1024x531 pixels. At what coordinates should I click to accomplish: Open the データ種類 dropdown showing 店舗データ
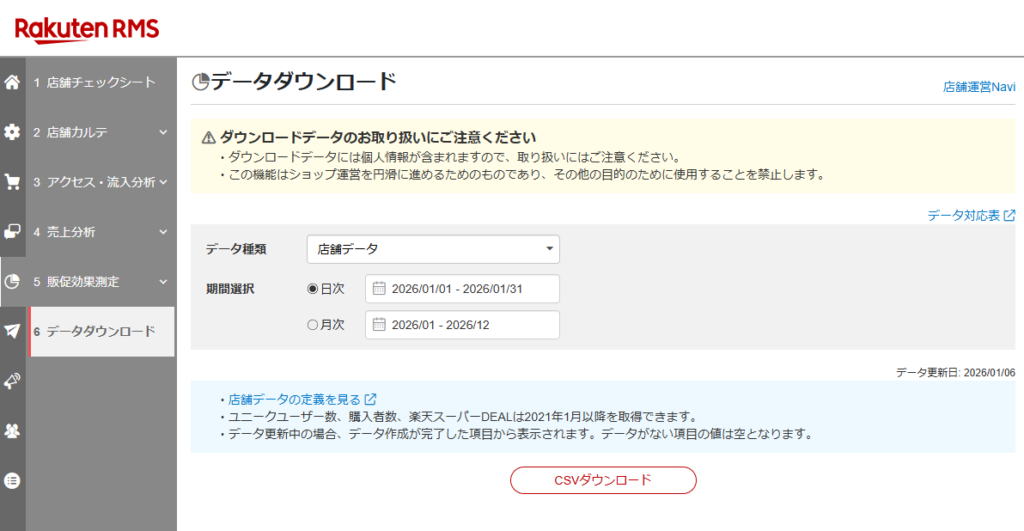tap(433, 249)
